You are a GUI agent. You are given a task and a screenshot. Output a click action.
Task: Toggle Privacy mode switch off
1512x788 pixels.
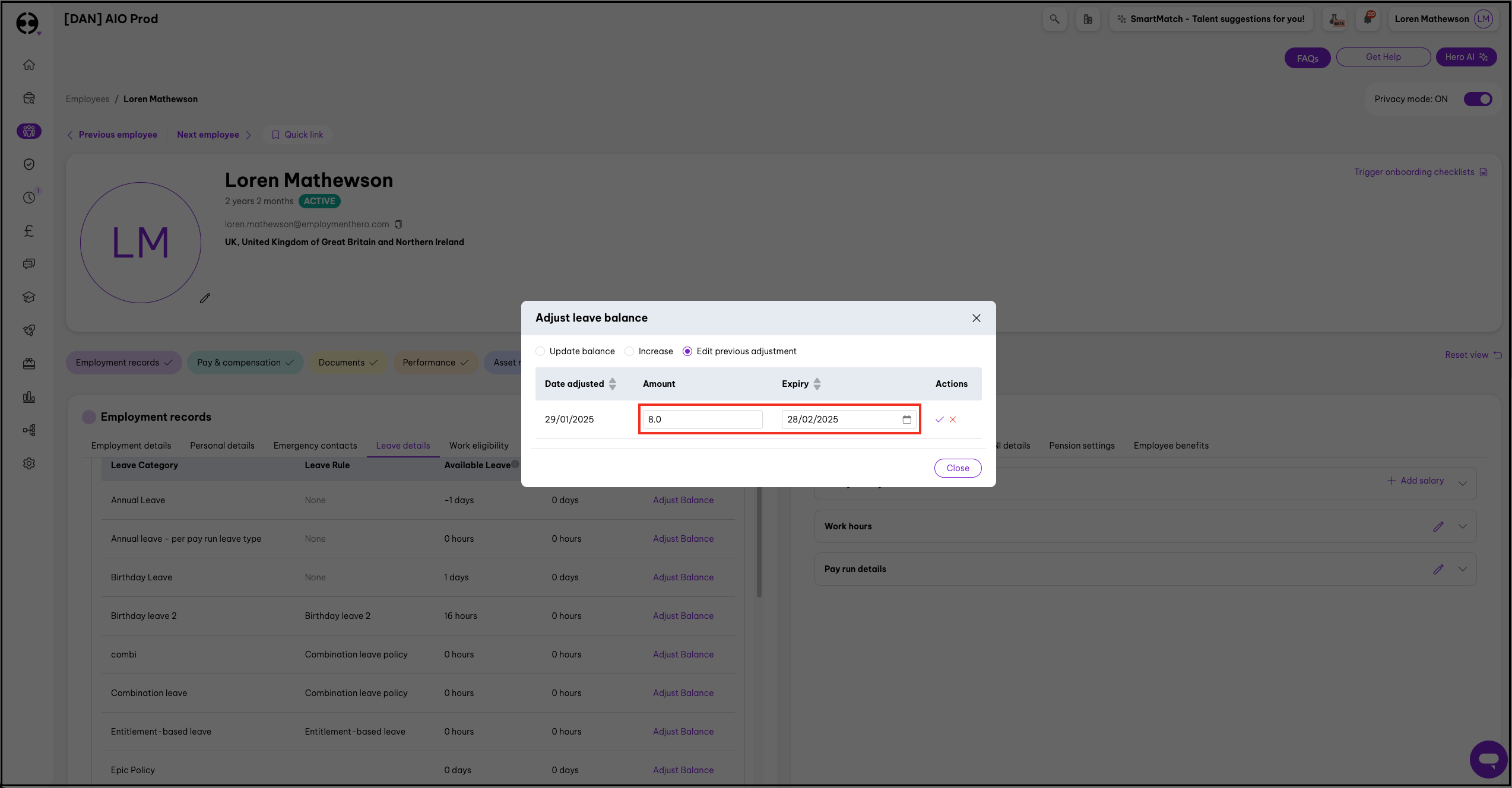coord(1478,99)
